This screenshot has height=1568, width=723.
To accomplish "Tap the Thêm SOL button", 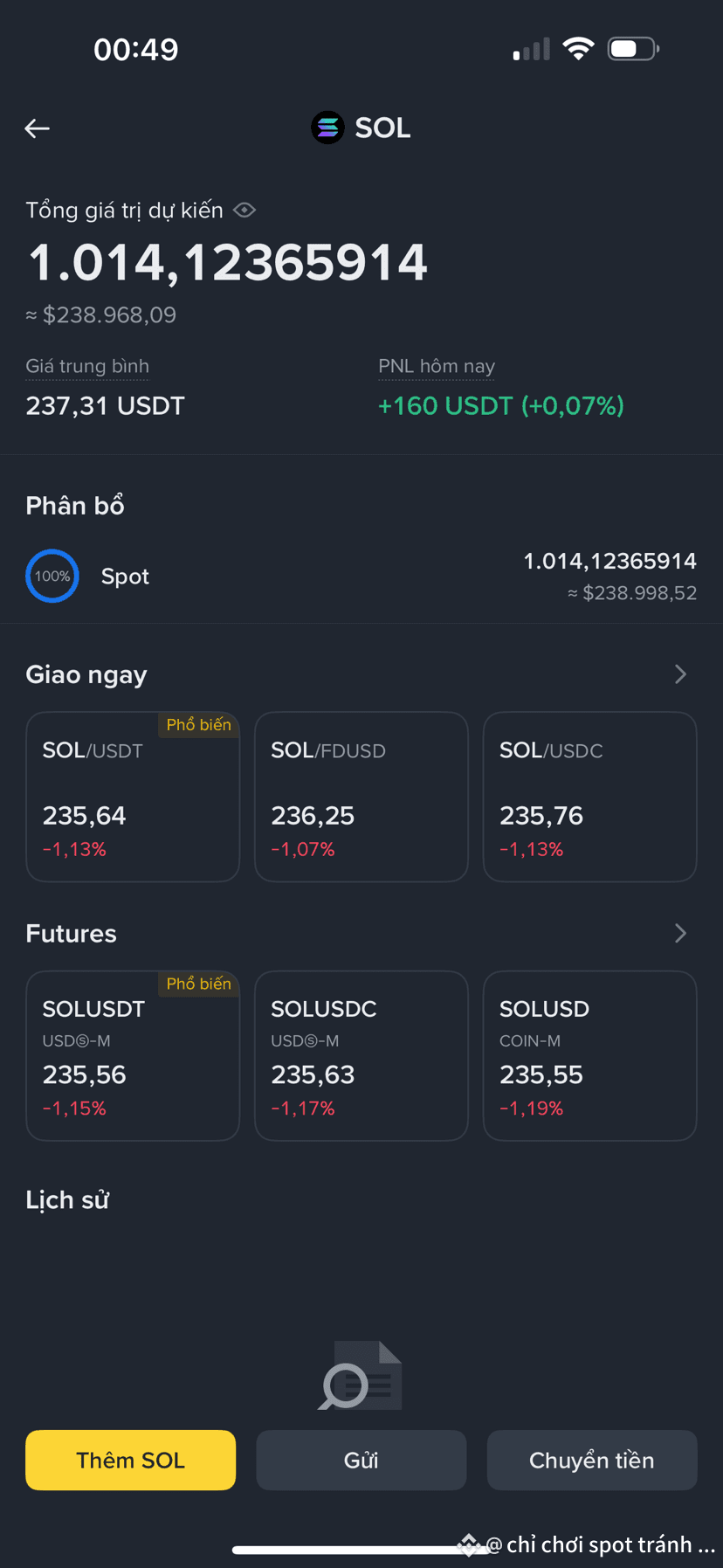I will [x=131, y=1460].
